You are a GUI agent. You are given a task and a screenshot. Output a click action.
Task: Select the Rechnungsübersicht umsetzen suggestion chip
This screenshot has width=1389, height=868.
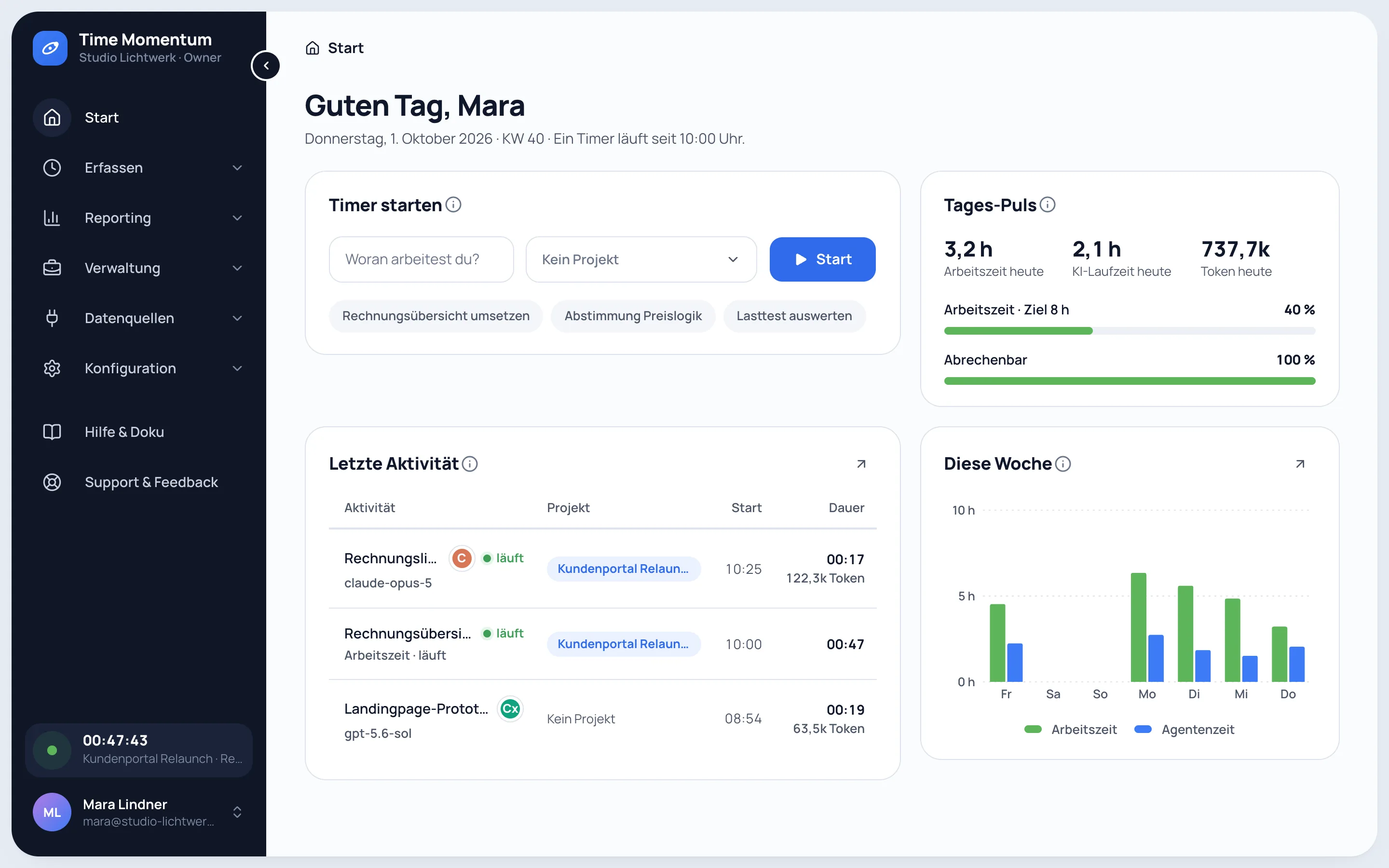click(436, 316)
